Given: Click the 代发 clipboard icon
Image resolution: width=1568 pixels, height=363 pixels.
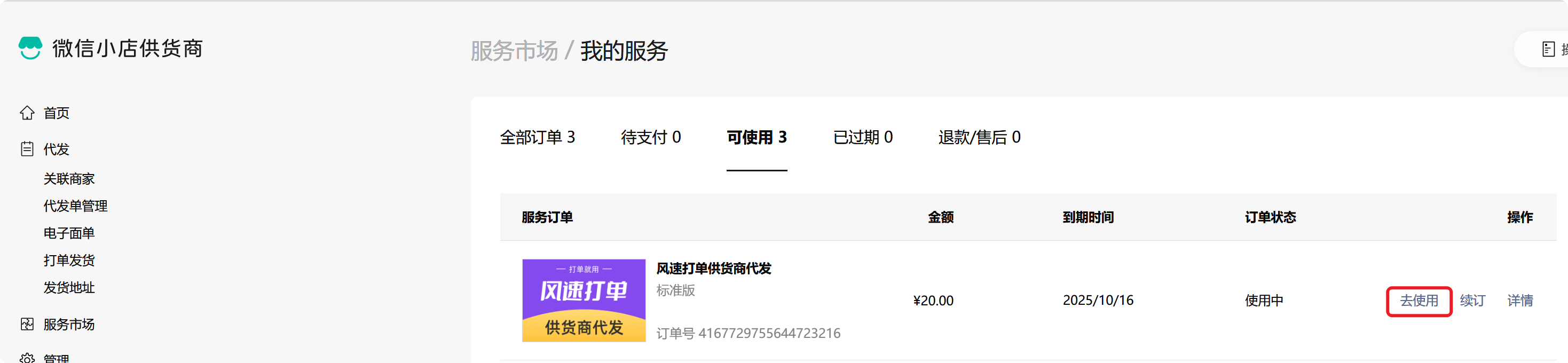Looking at the screenshot, I should pos(27,149).
